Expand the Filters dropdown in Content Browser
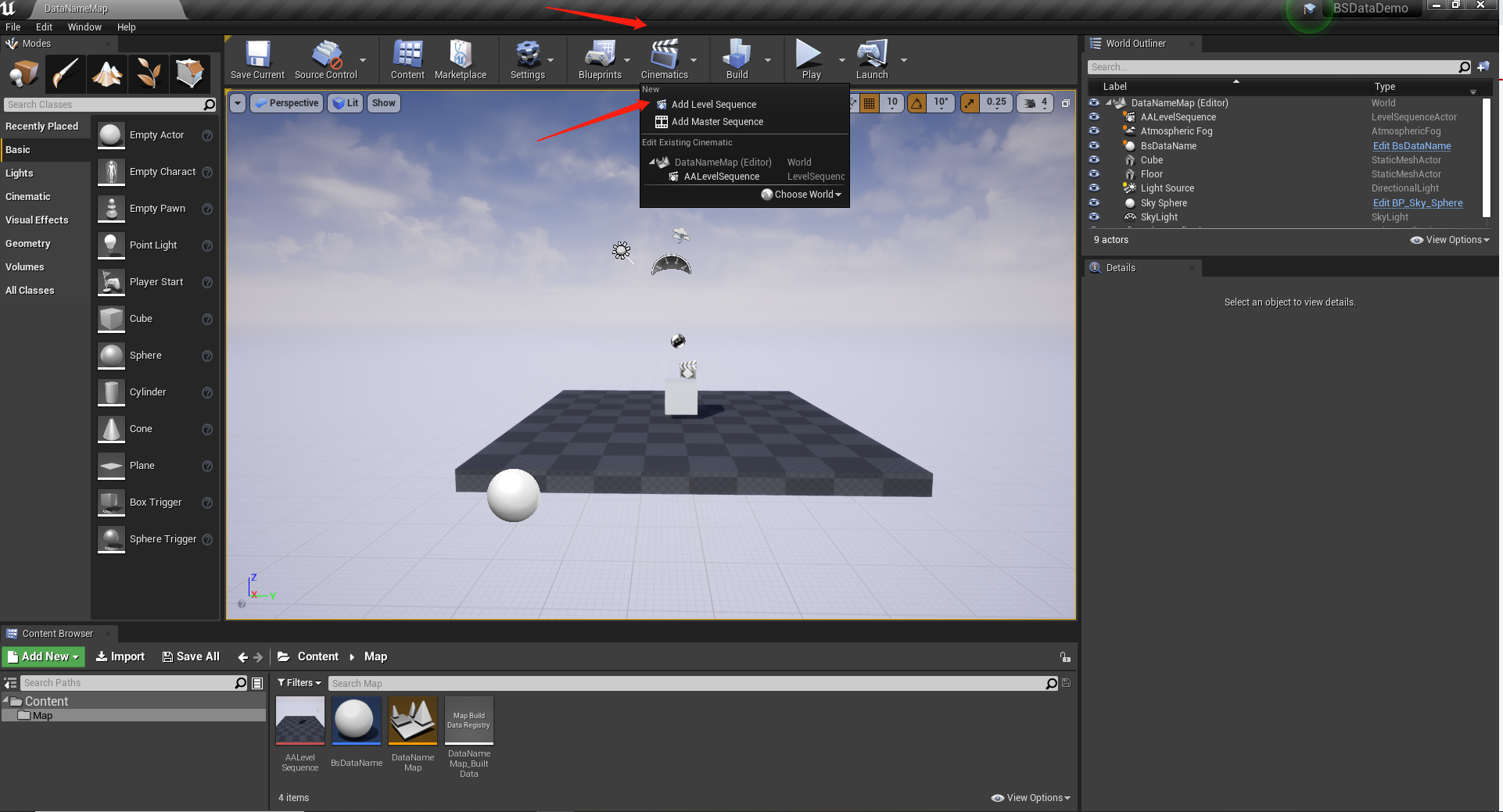The height and width of the screenshot is (812, 1503). (299, 682)
